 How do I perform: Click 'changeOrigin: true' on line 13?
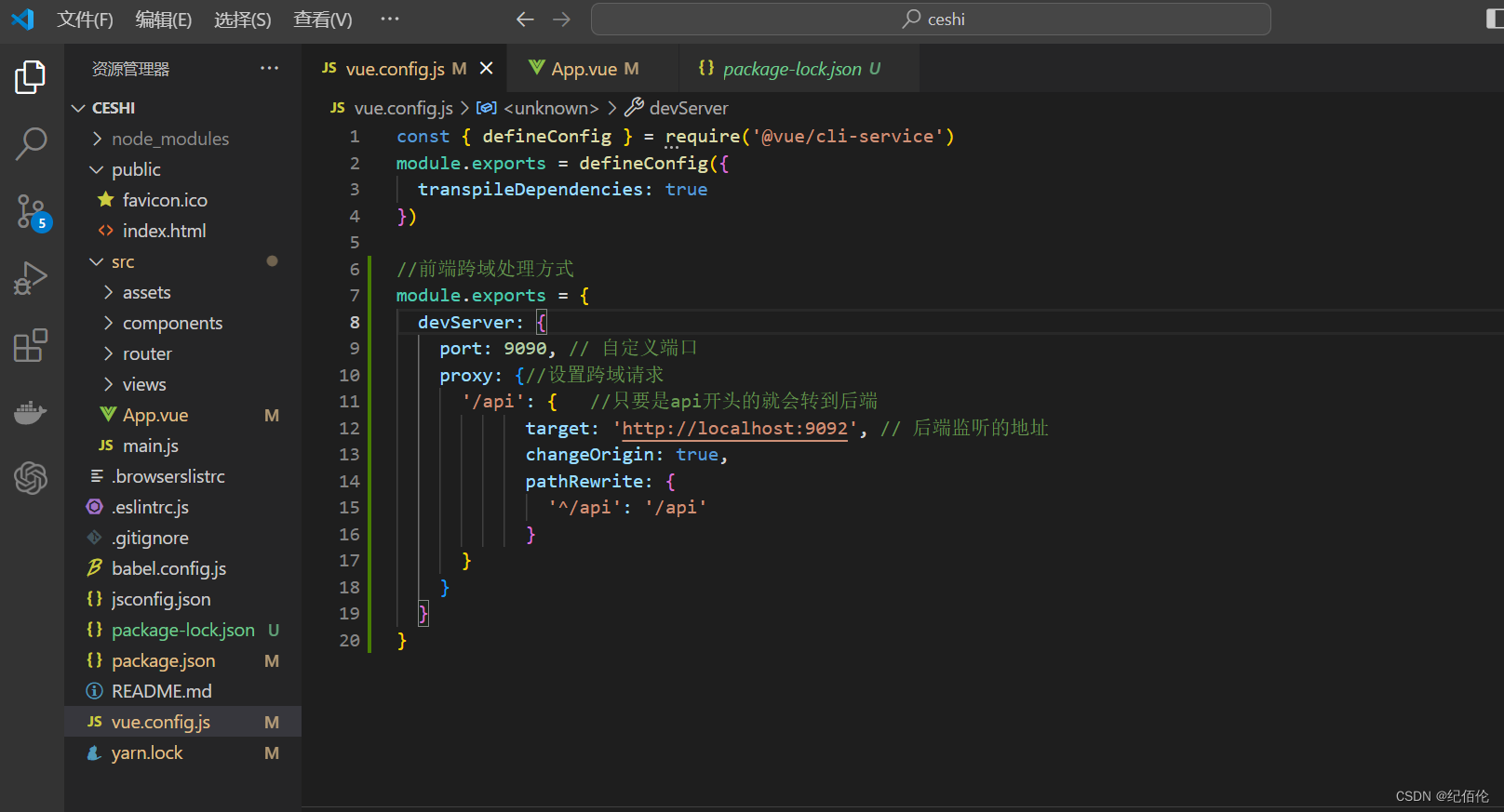(x=622, y=454)
